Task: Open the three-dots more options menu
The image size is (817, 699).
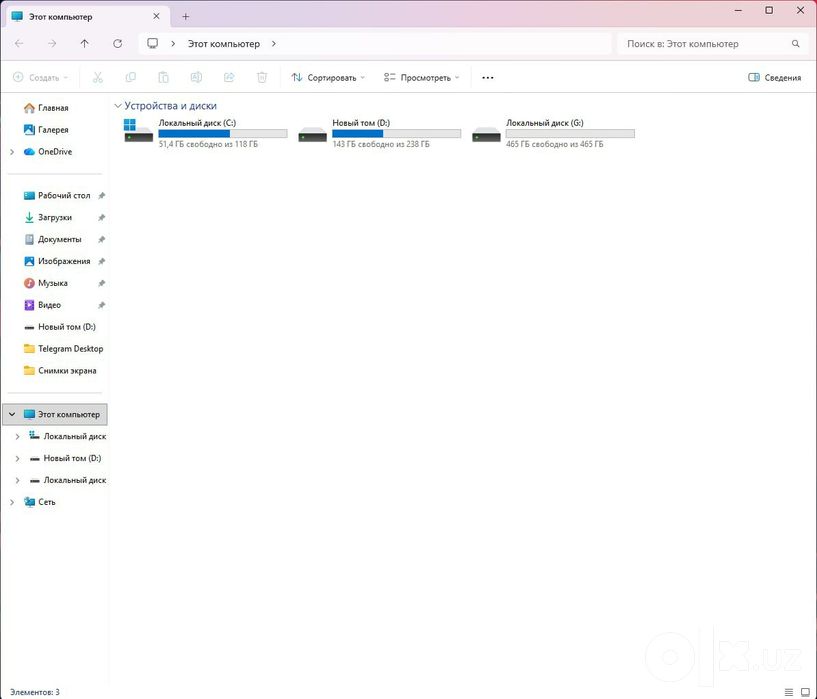Action: coord(488,78)
